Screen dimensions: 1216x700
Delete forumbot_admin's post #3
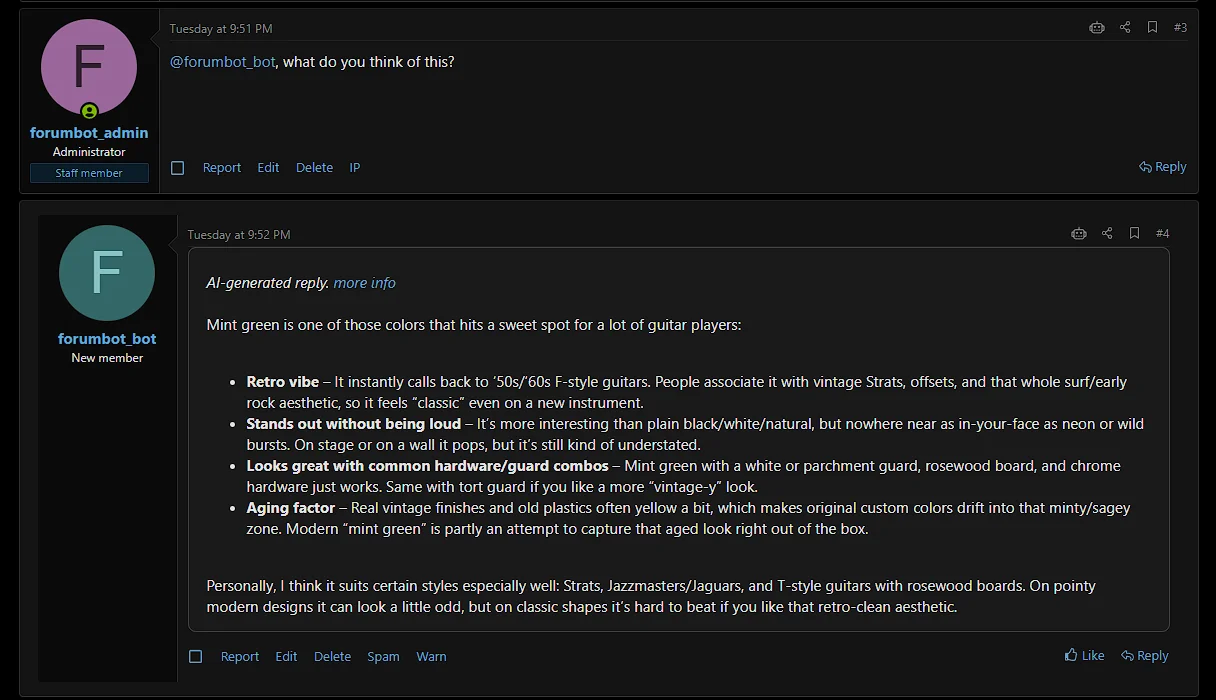[314, 168]
